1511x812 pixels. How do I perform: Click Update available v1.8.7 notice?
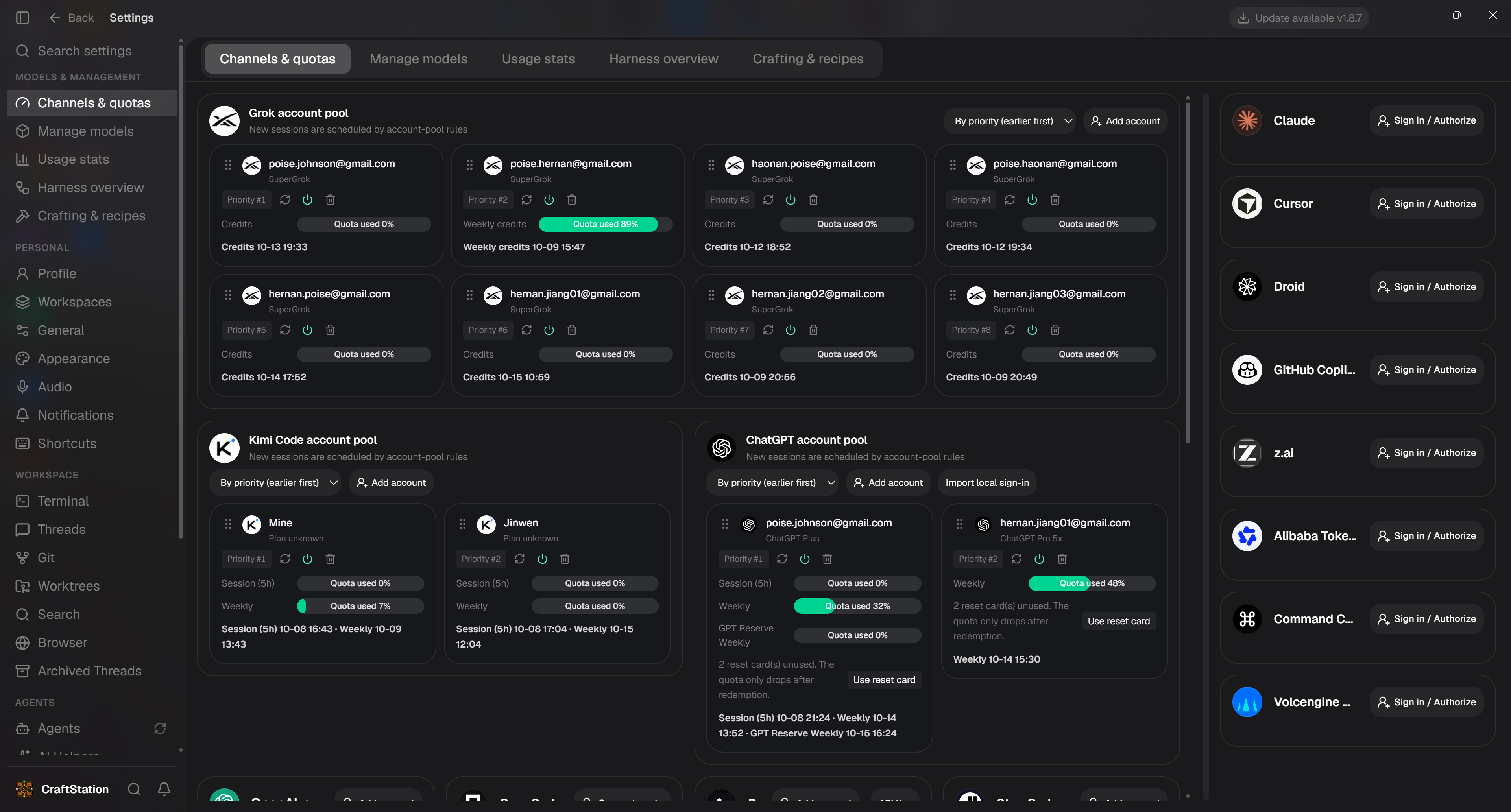[x=1299, y=18]
